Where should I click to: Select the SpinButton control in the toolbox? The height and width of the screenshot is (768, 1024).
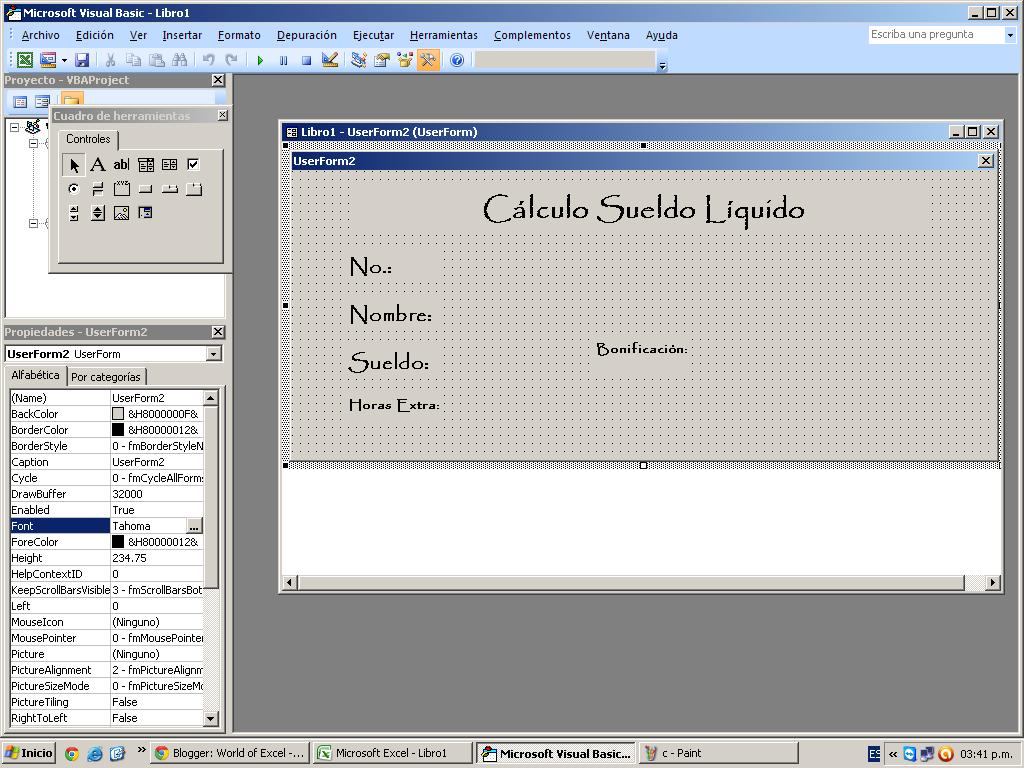pos(97,213)
